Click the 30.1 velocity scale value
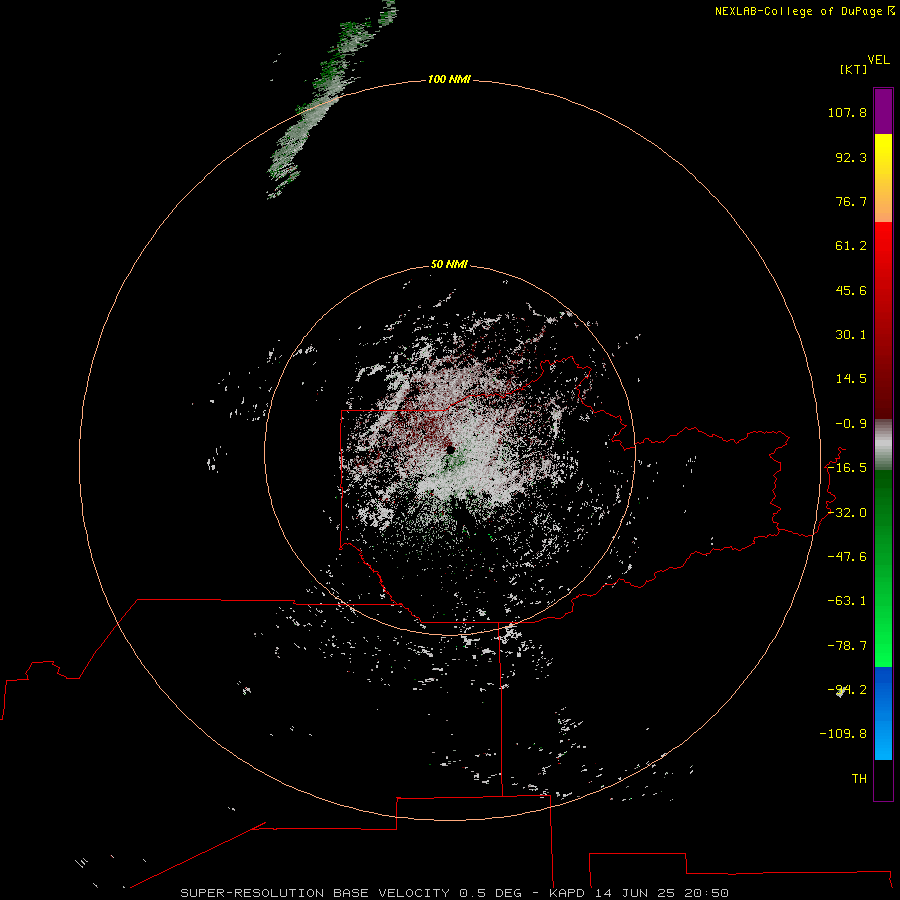Image resolution: width=900 pixels, height=900 pixels. (851, 335)
